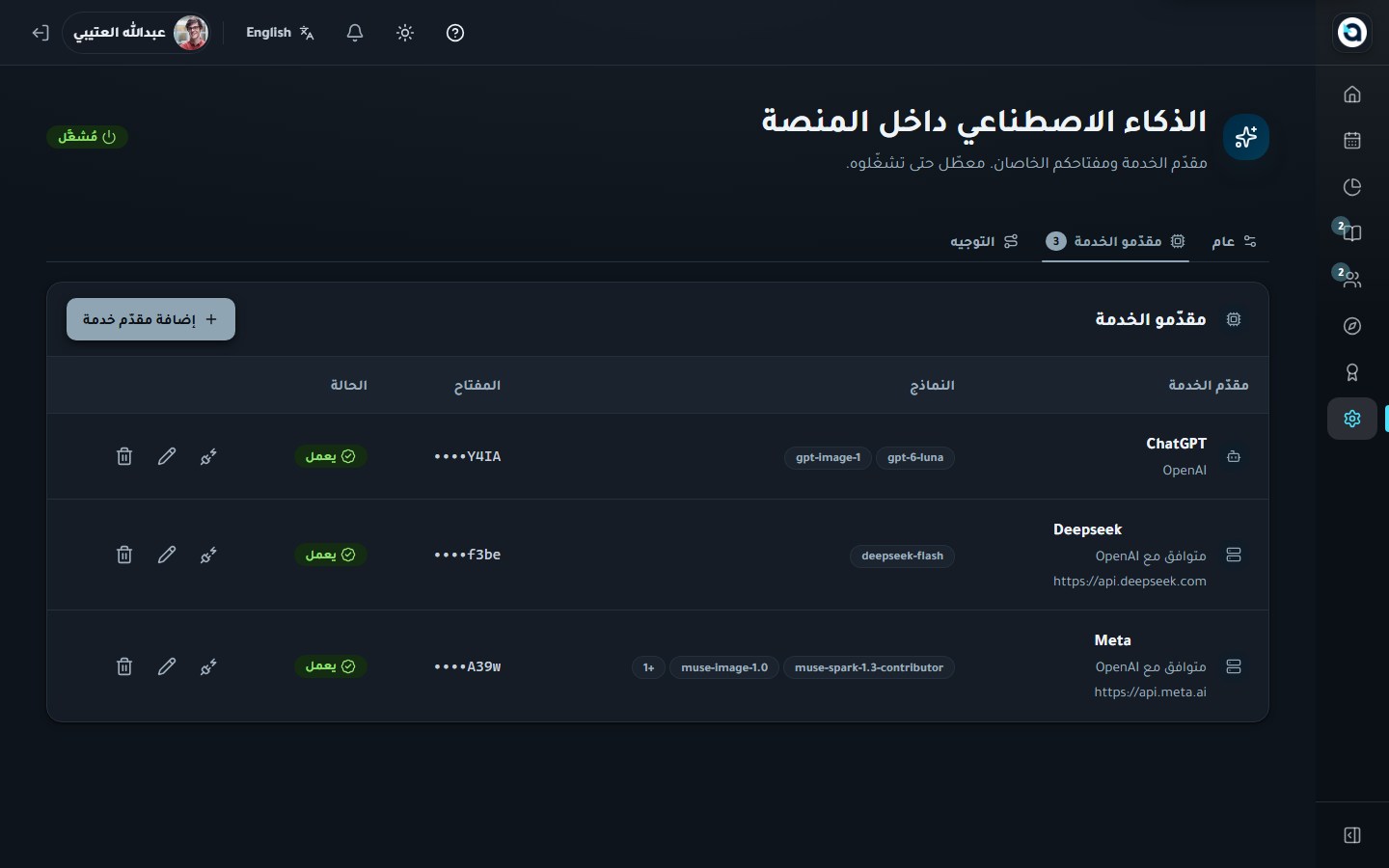Toggle the light/dark theme sun icon

405,33
